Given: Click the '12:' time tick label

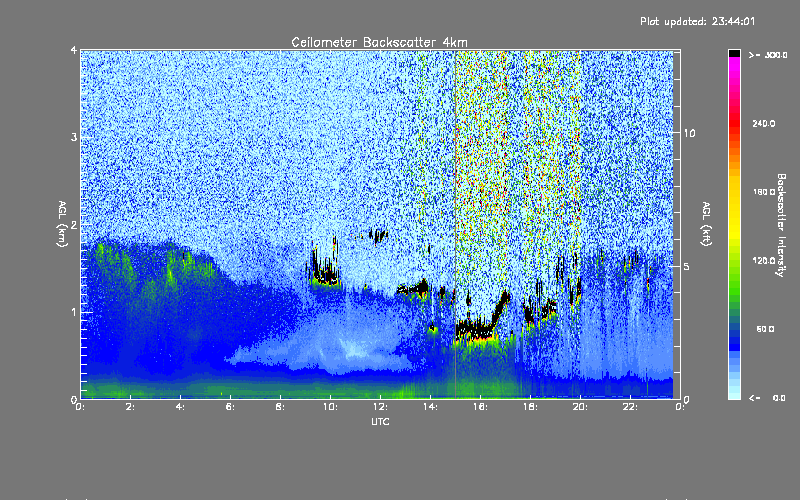Looking at the screenshot, I should tap(380, 407).
